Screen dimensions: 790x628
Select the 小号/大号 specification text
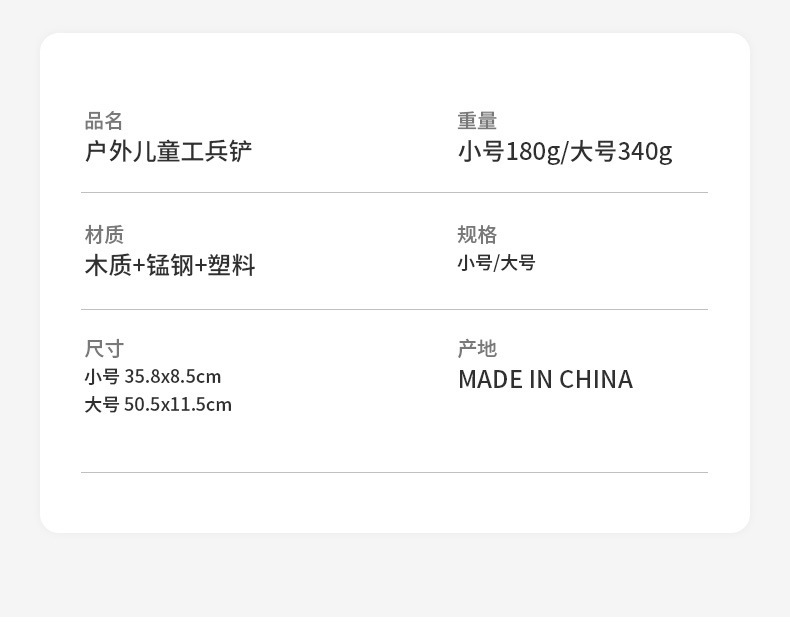coord(496,263)
